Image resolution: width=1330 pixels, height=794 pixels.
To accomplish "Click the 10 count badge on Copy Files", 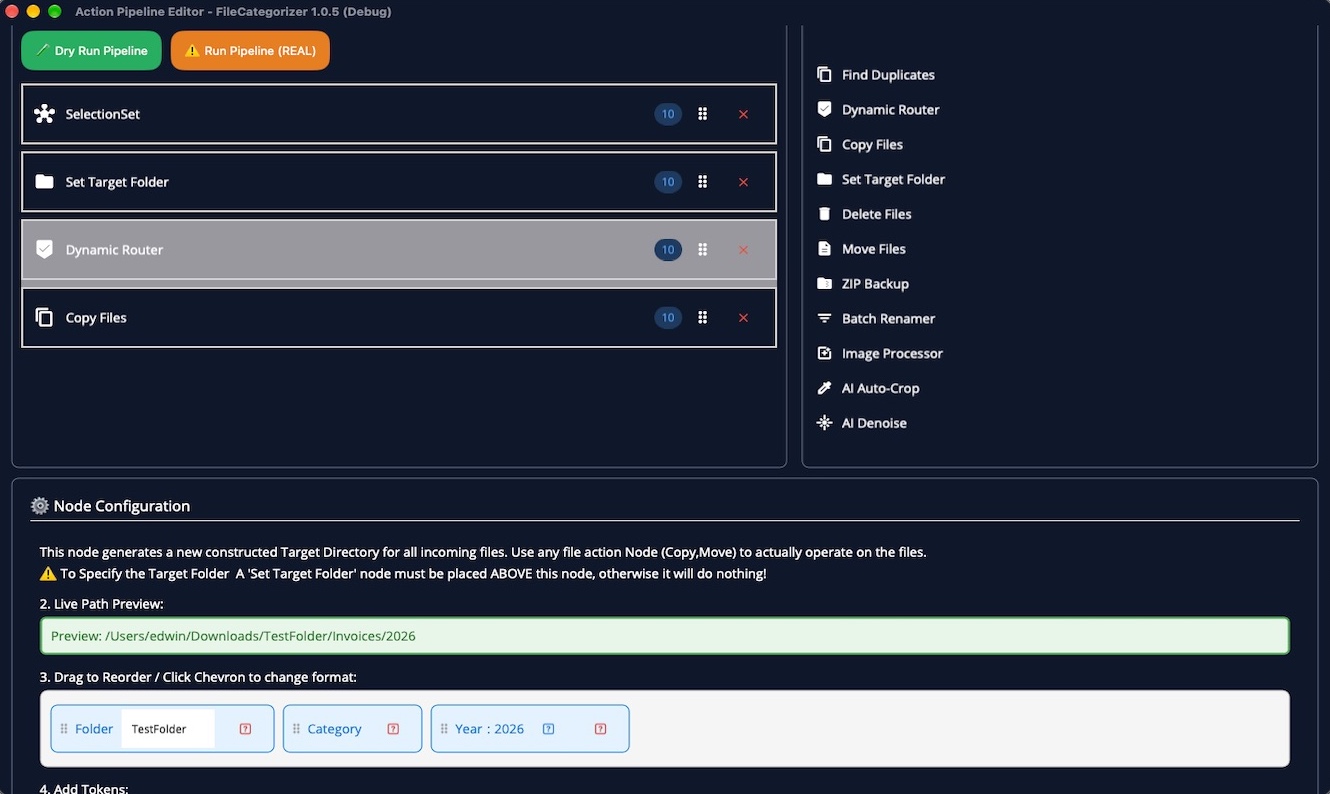I will pos(668,318).
